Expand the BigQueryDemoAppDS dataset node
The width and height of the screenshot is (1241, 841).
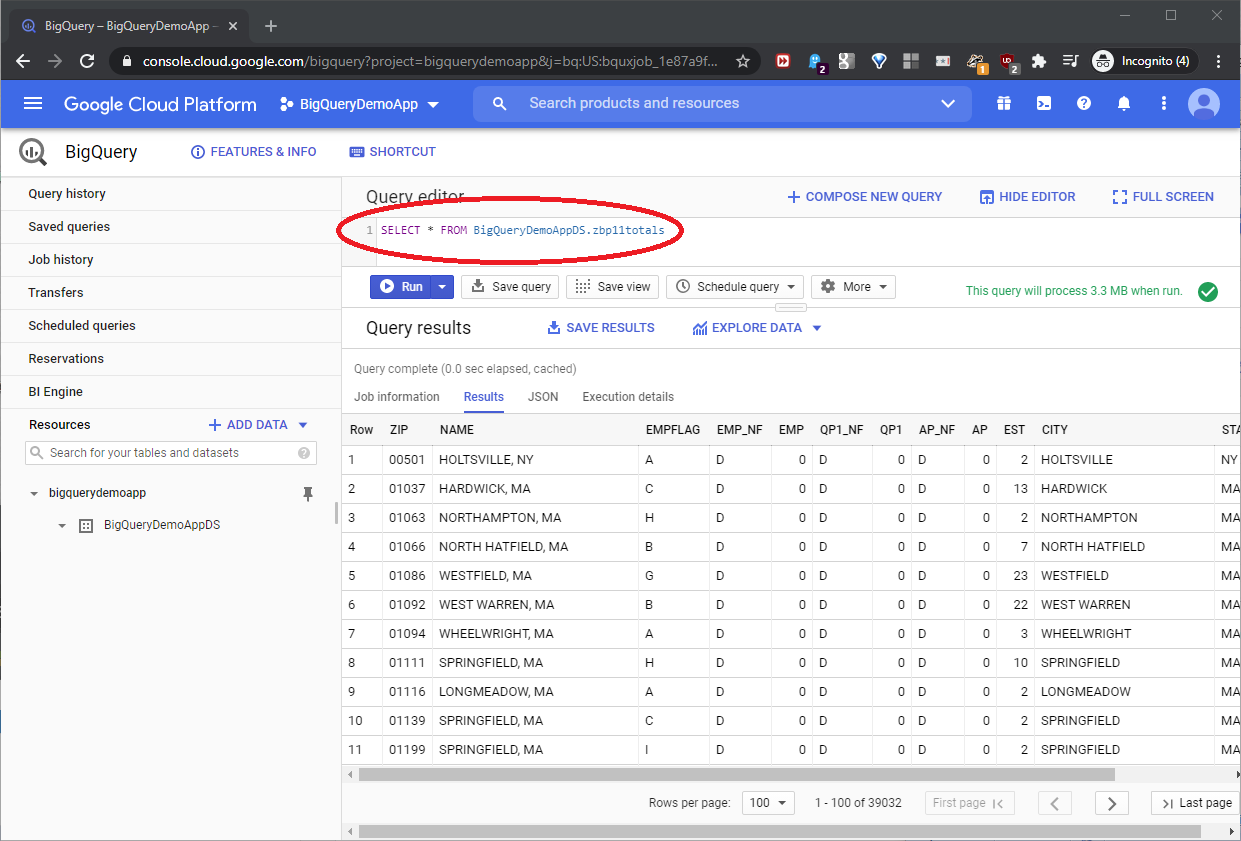62,525
